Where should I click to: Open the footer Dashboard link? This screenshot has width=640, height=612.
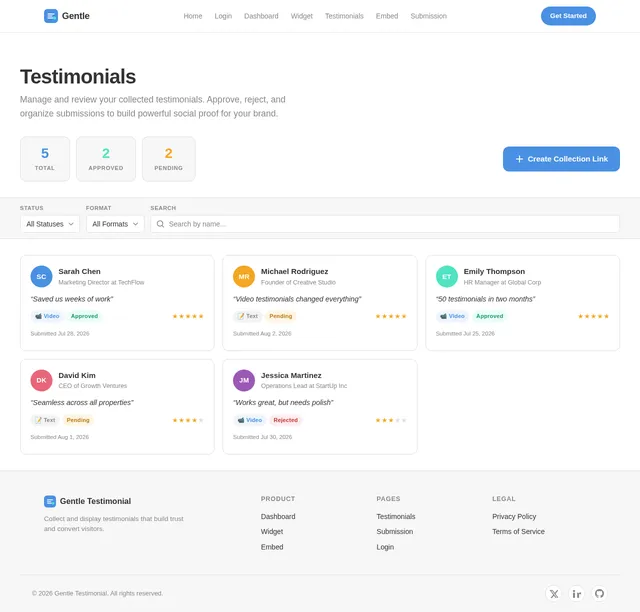click(x=278, y=516)
